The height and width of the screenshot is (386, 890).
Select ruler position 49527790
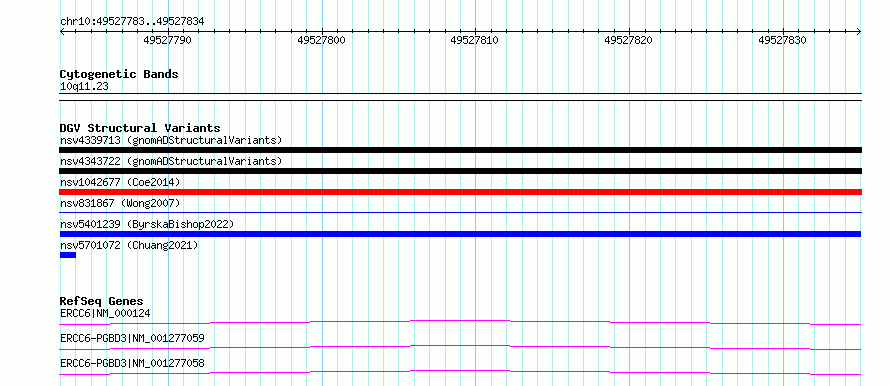coord(167,40)
